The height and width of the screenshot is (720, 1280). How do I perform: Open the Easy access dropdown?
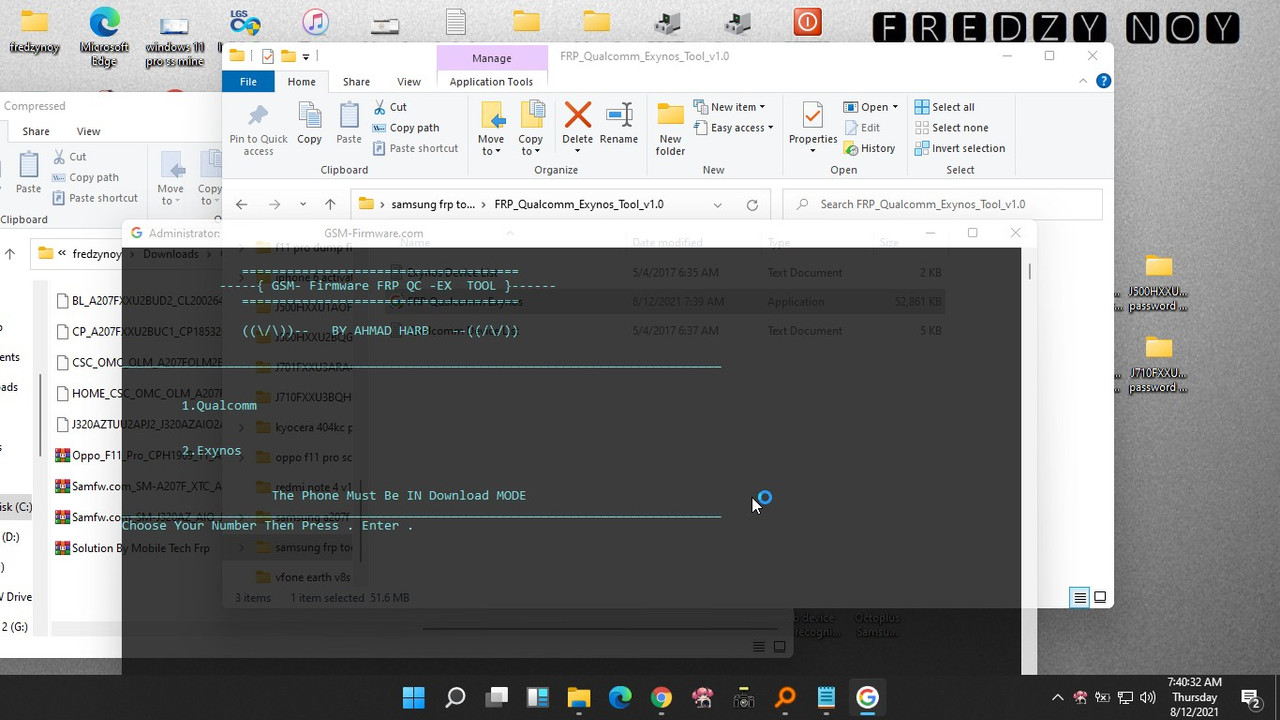pyautogui.click(x=733, y=128)
